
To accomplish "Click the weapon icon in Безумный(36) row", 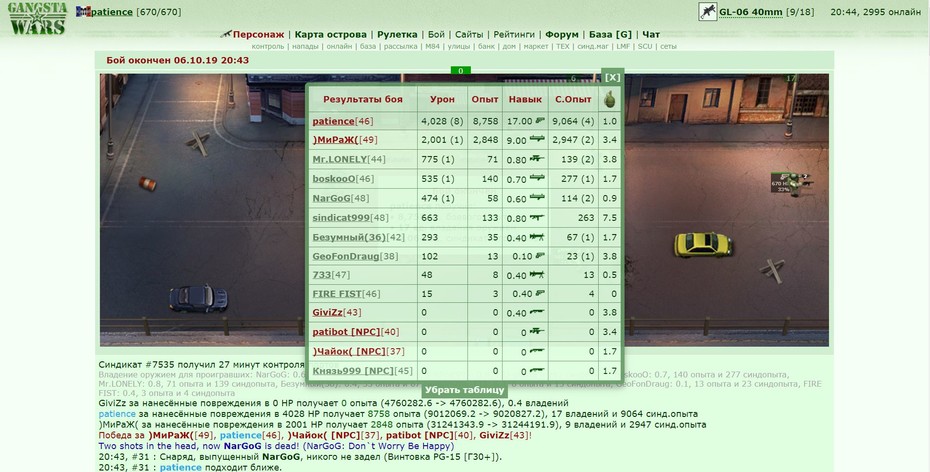I will (x=537, y=237).
